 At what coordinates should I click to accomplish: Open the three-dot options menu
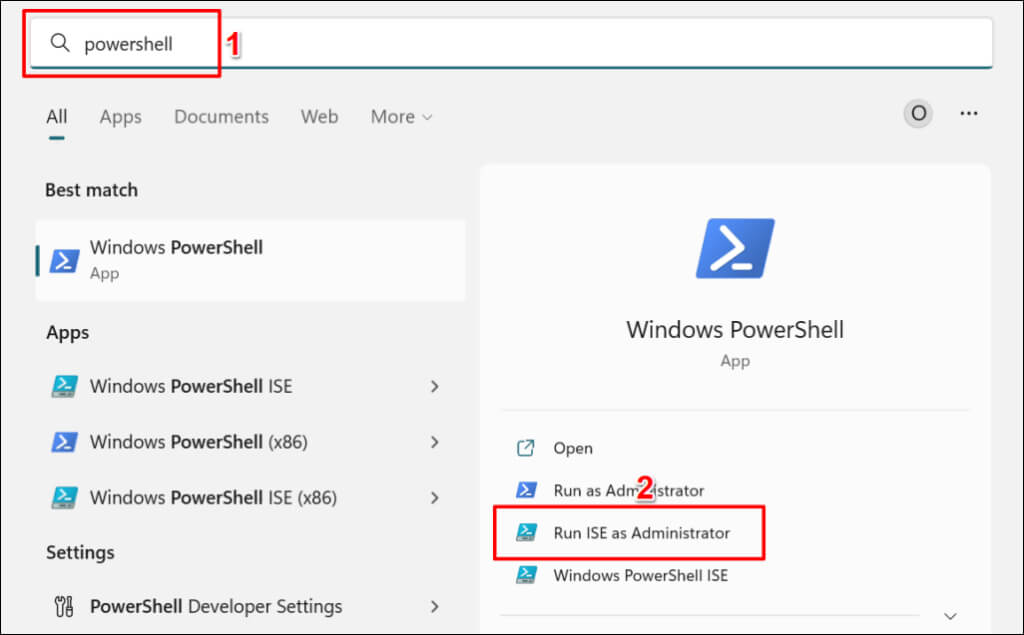point(968,114)
